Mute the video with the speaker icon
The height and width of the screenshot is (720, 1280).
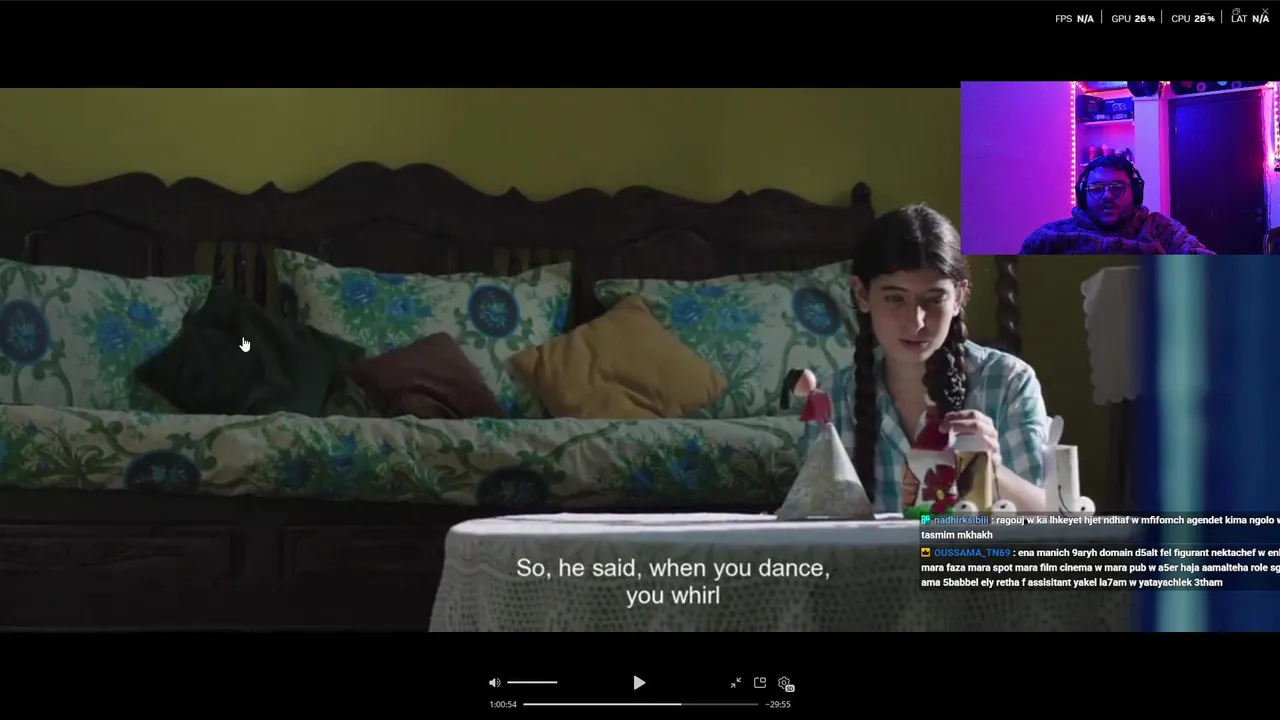(494, 683)
